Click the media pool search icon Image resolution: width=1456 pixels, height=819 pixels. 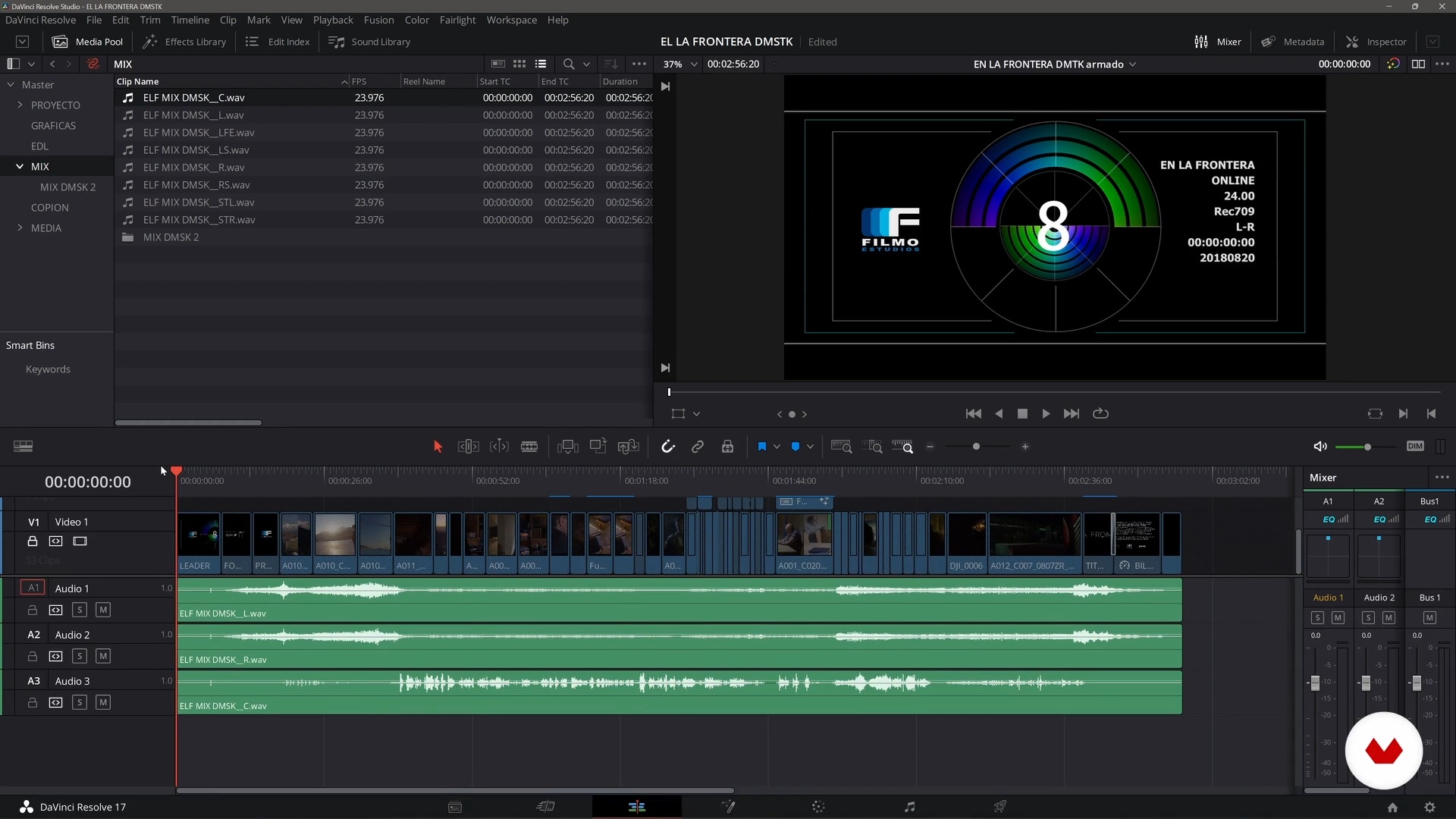[569, 64]
